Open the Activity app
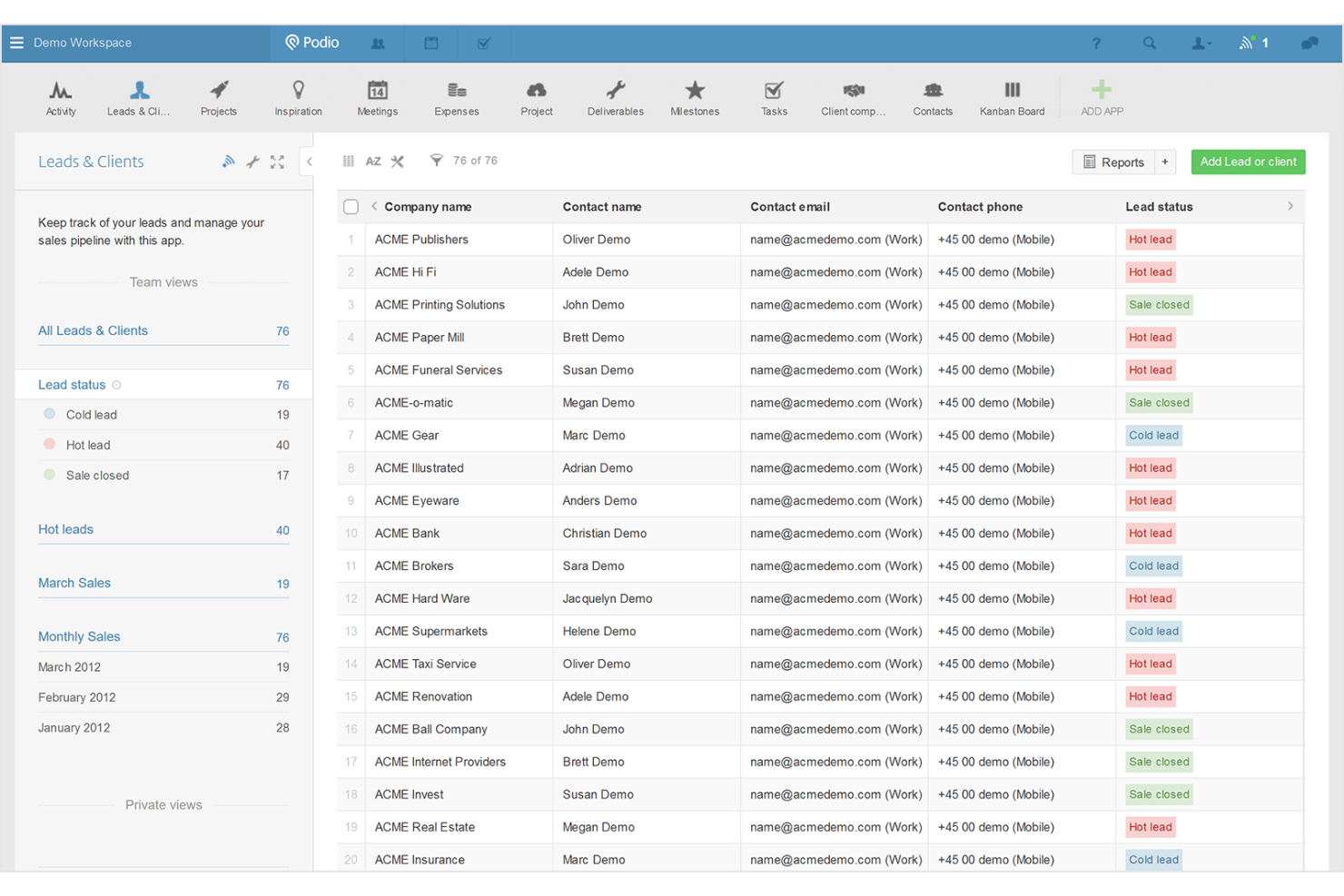Screen dimensions: 1344x896 [x=61, y=97]
